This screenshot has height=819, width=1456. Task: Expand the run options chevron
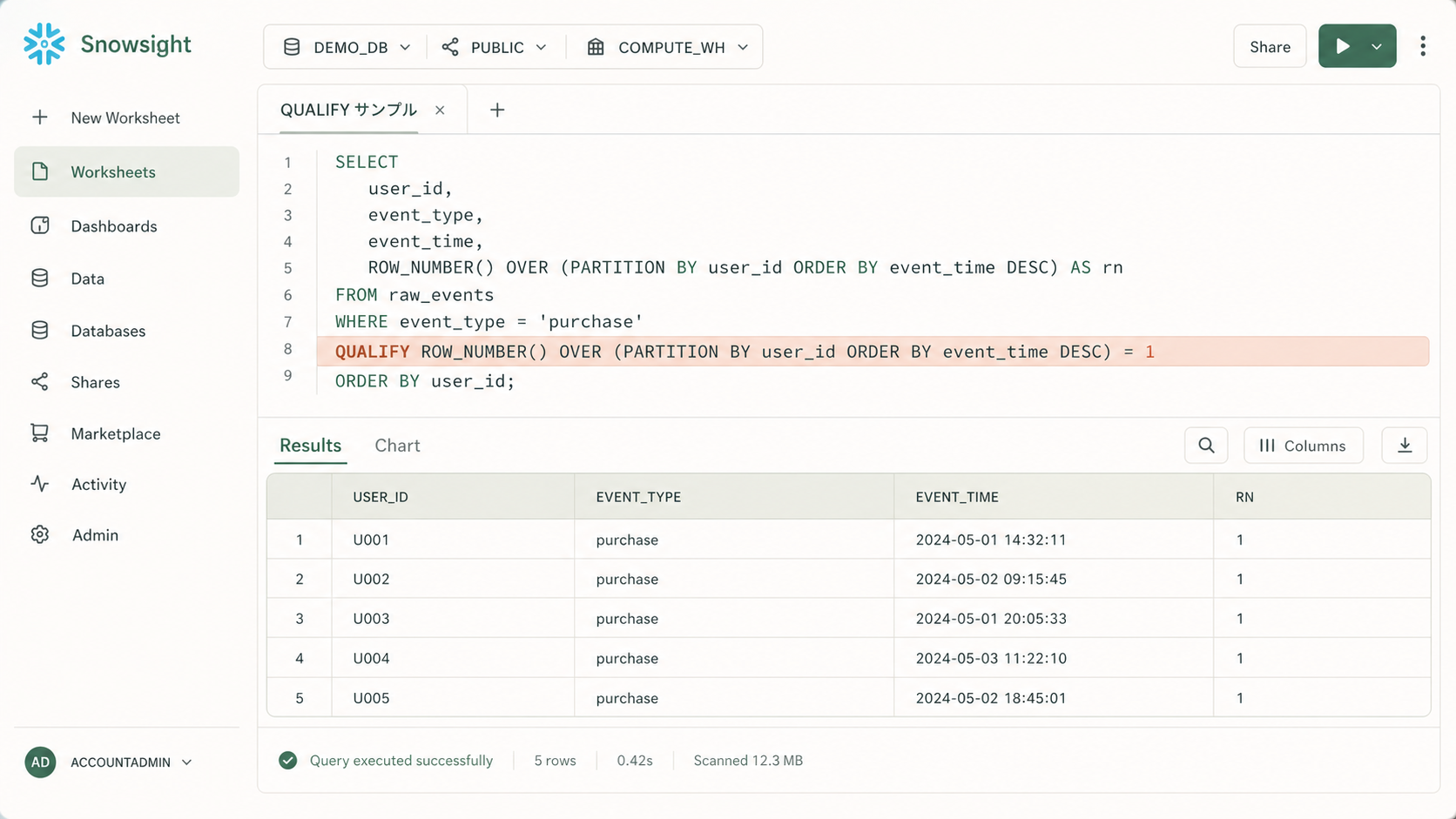coord(1377,47)
